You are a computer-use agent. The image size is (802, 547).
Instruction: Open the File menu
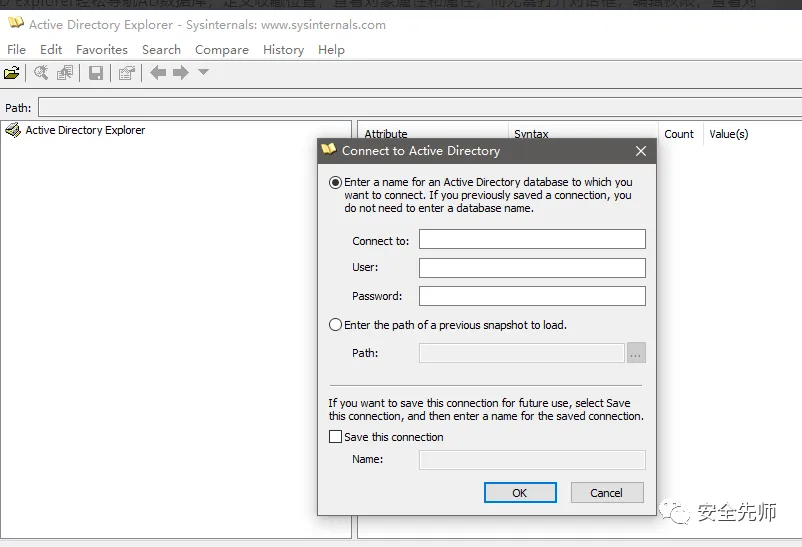tap(16, 50)
